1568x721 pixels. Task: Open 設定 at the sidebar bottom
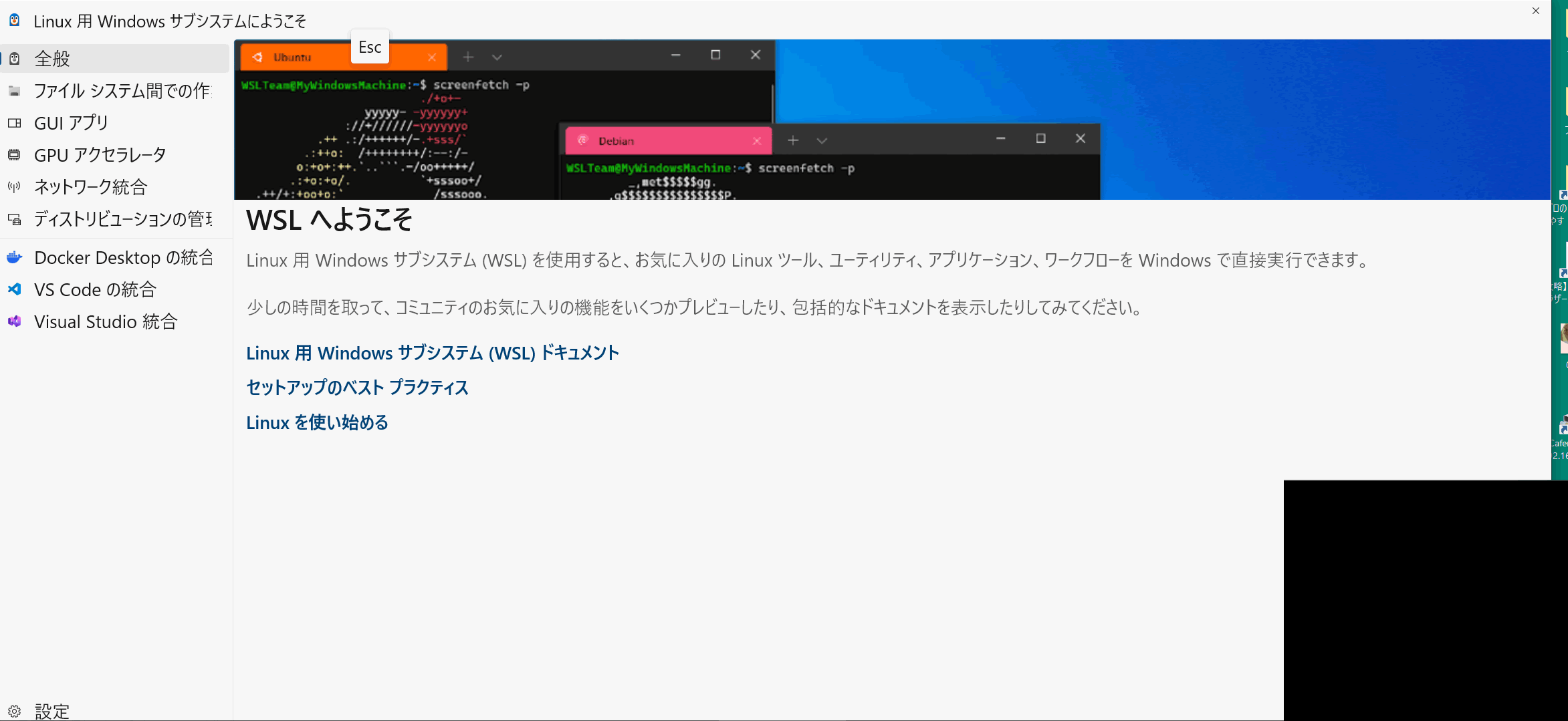pos(115,711)
